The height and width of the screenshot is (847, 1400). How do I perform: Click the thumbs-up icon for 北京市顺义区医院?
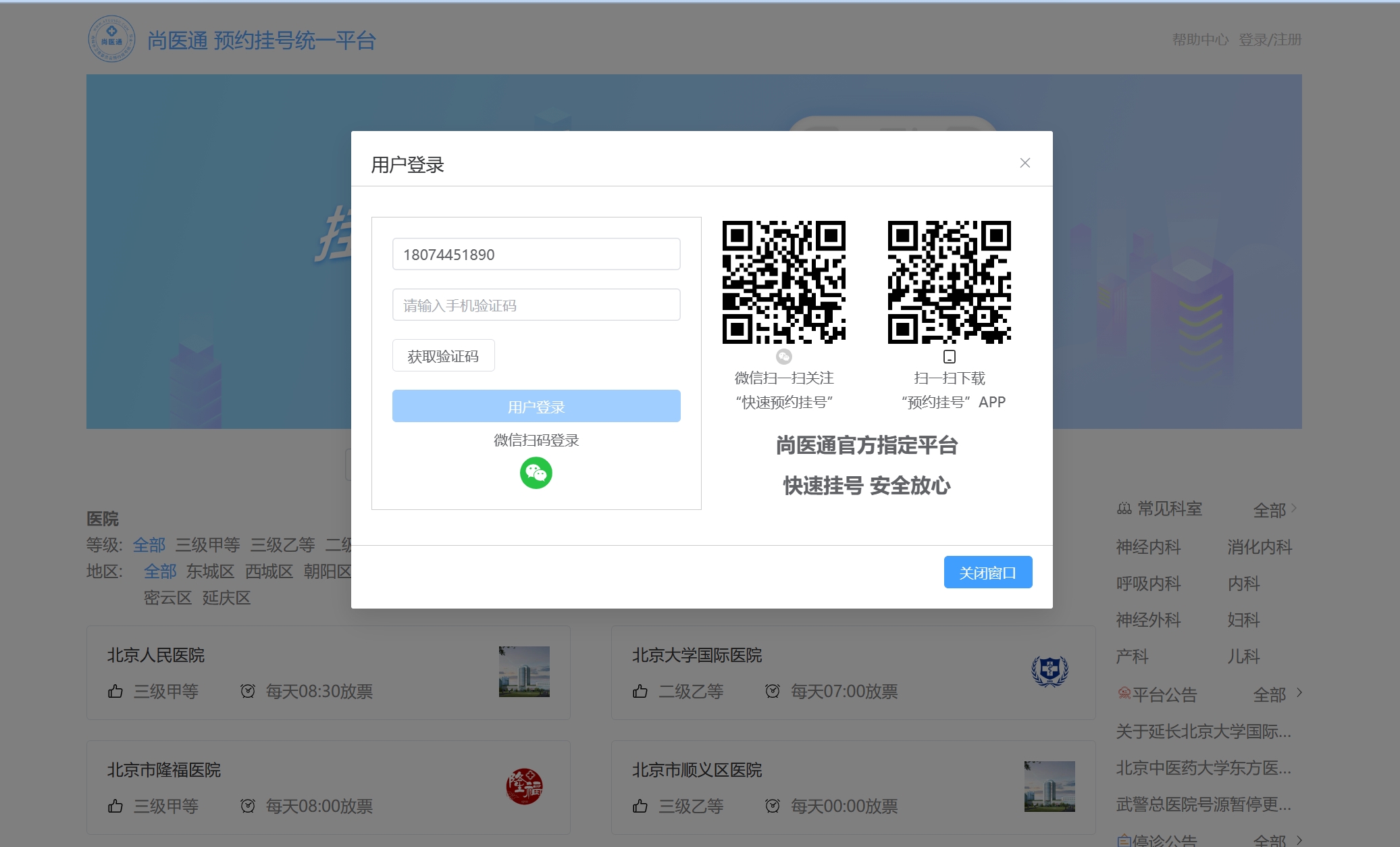[x=640, y=806]
